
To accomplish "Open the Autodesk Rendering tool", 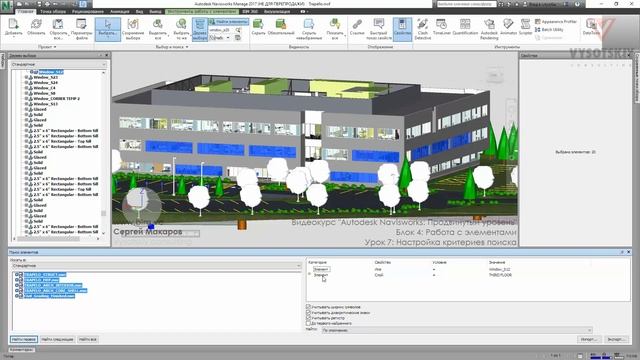I will [x=489, y=29].
